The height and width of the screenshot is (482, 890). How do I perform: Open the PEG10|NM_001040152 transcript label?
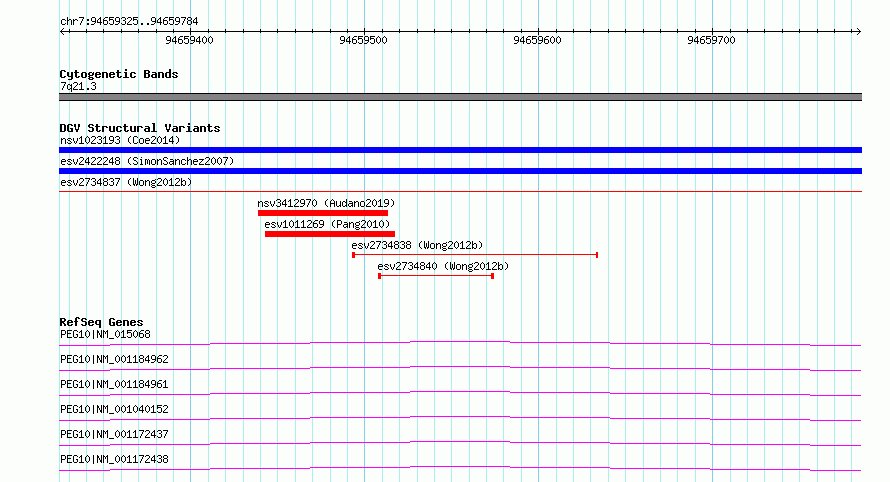[114, 409]
